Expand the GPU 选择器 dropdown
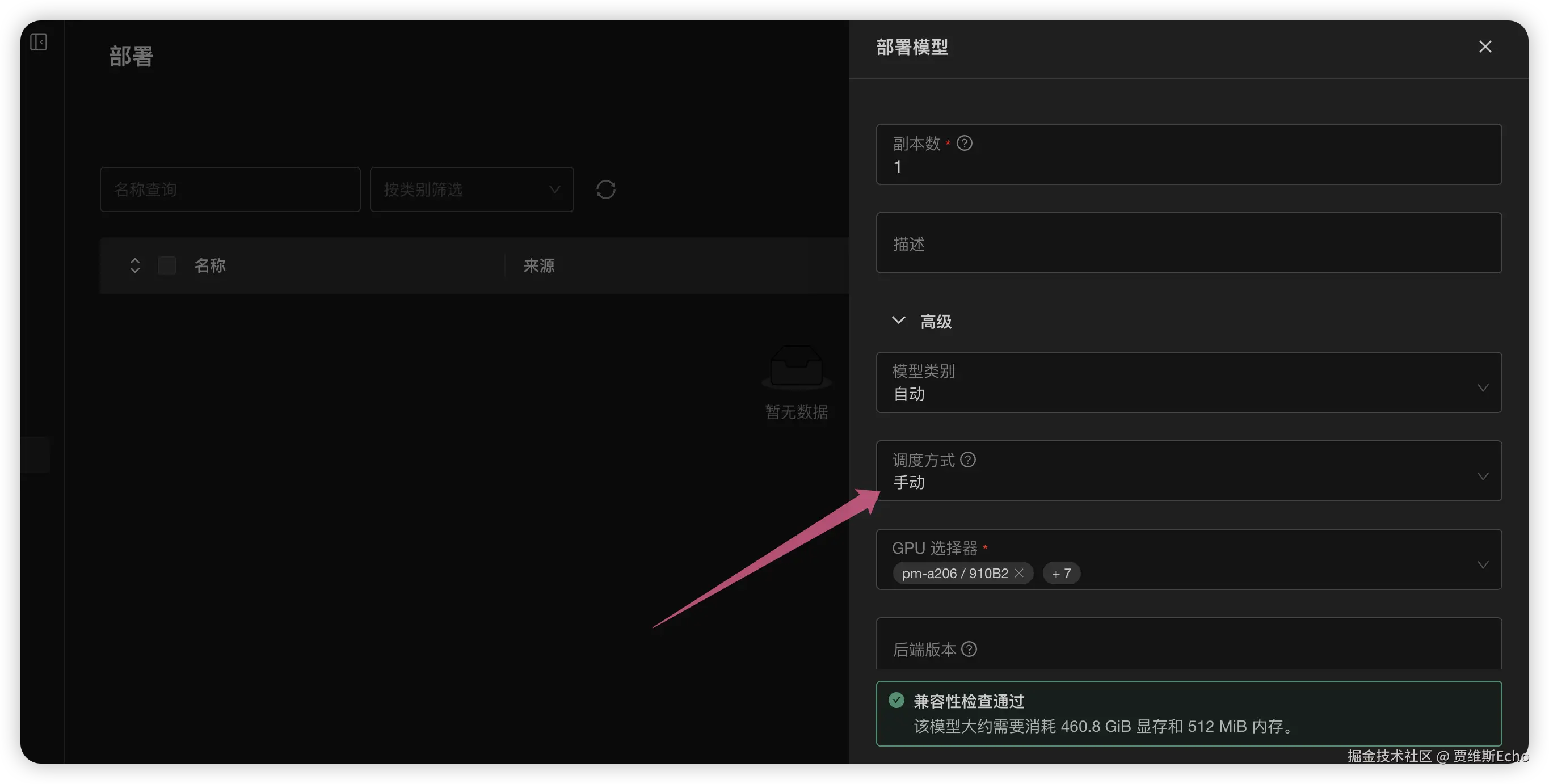Viewport: 1549px width, 784px height. point(1482,564)
